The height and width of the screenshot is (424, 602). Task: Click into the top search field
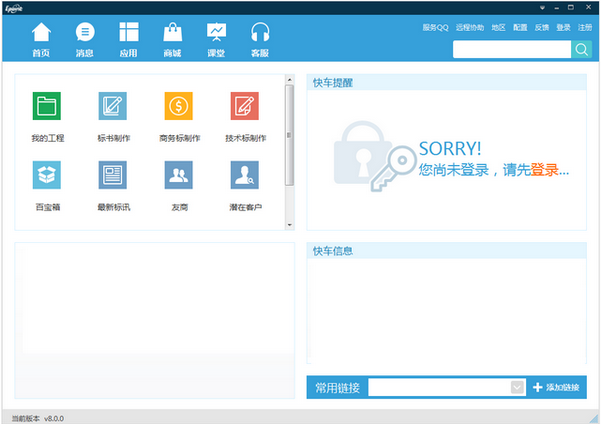pyautogui.click(x=511, y=49)
